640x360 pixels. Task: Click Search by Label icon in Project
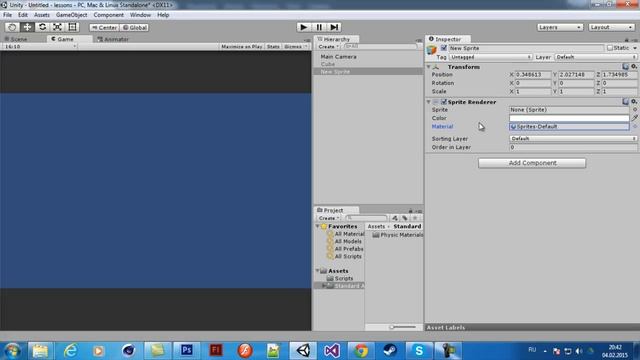coord(404,218)
